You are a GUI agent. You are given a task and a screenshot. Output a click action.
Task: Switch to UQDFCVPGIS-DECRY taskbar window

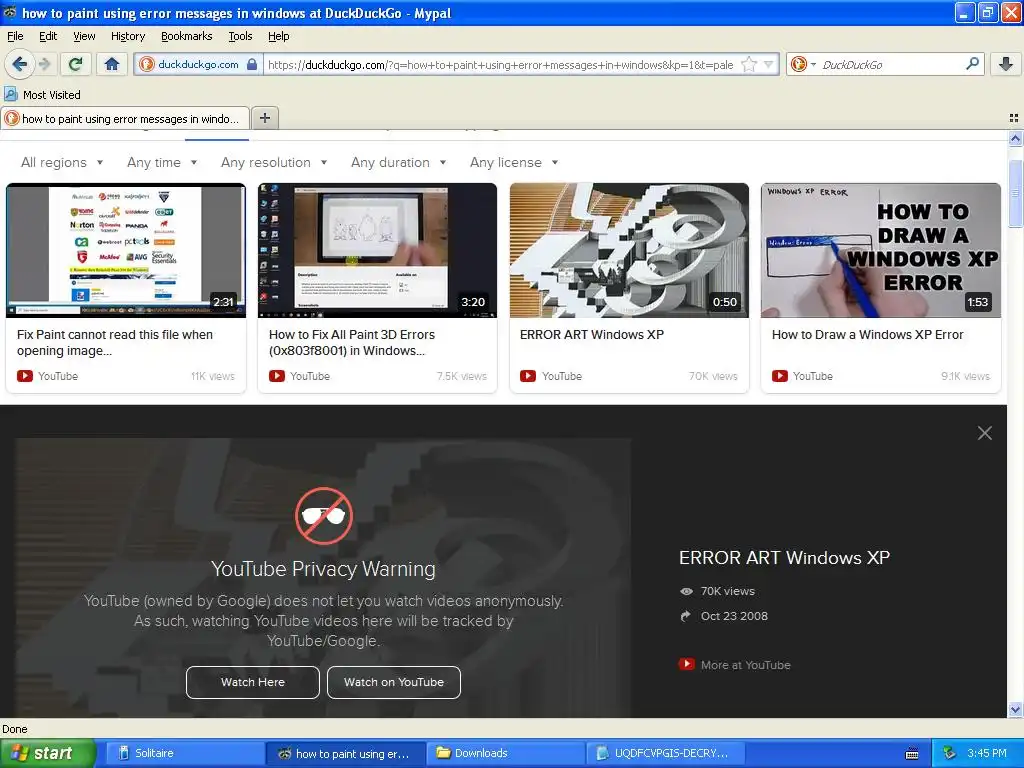click(666, 753)
